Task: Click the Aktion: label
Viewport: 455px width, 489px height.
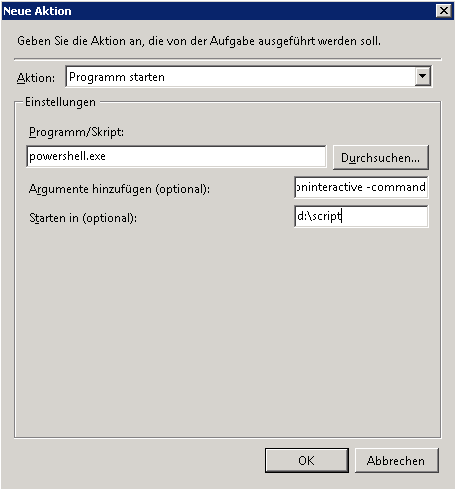Action: 36,78
